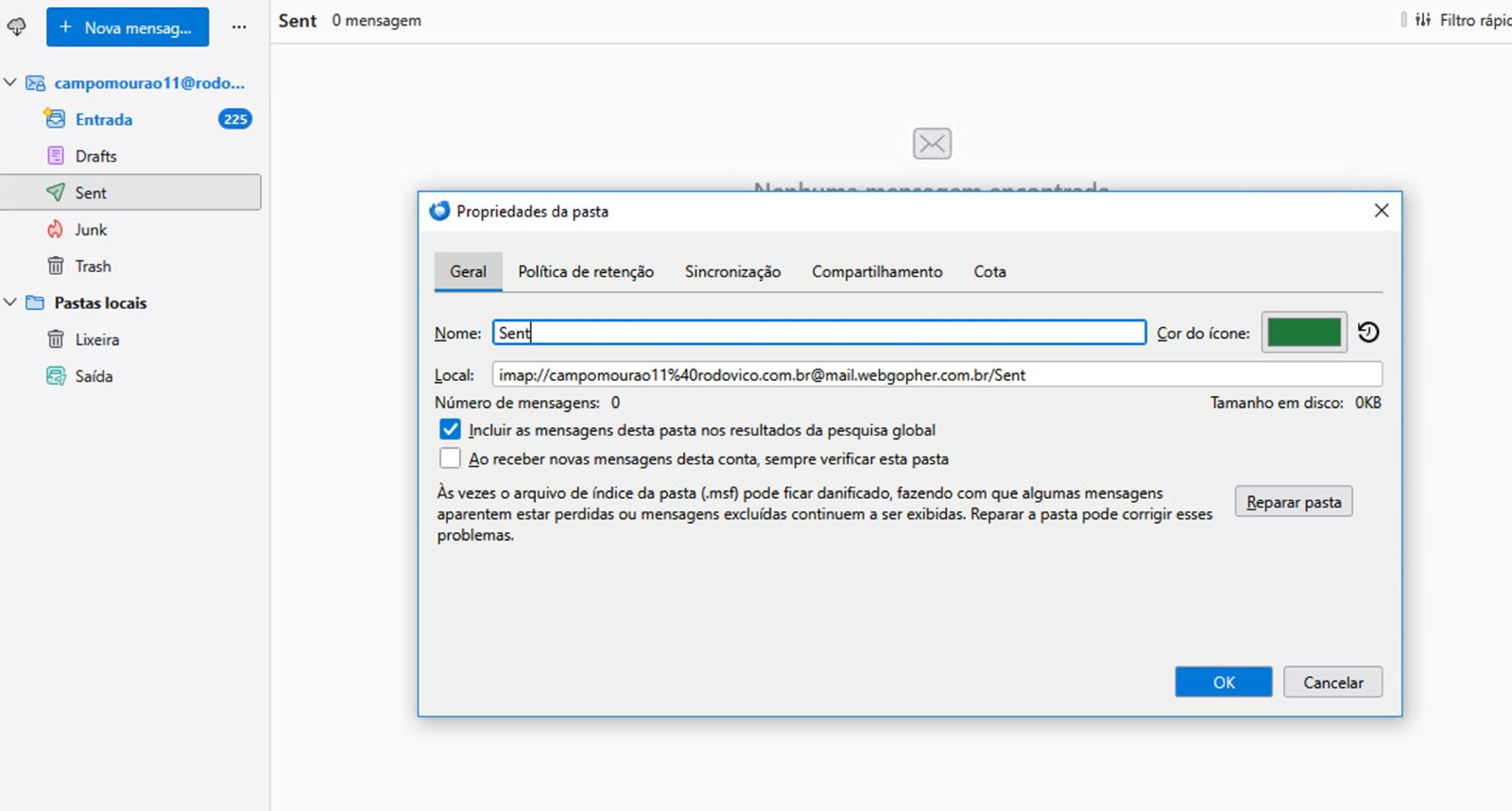Viewport: 1512px width, 811px height.
Task: Select the Drafts folder
Action: 130,156
